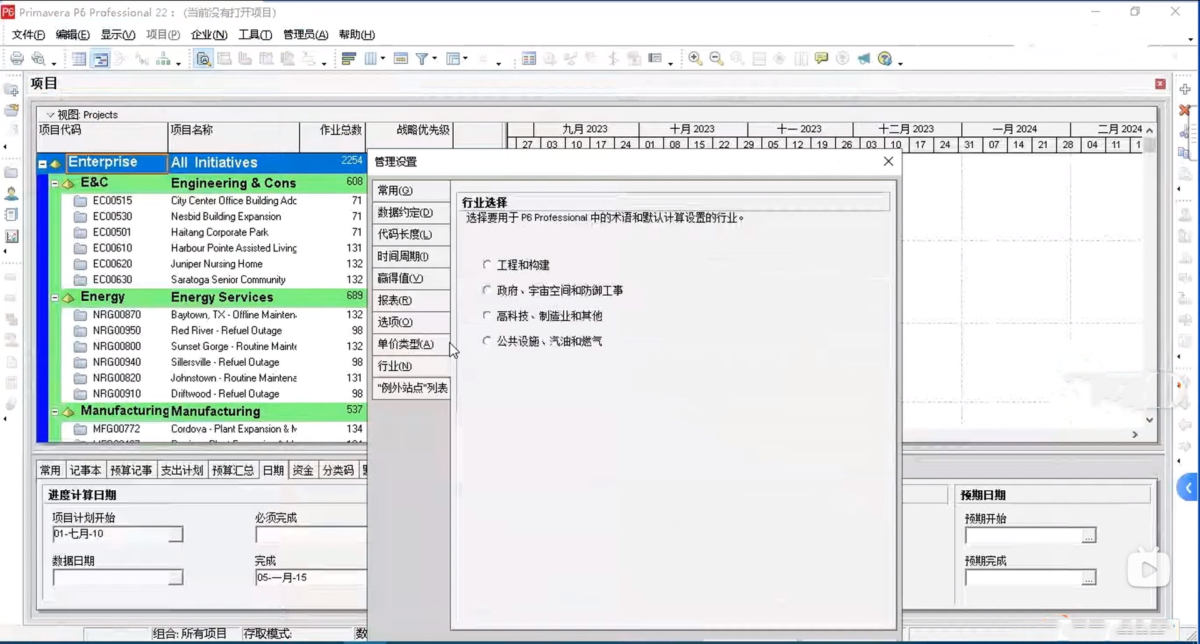The image size is (1200, 644).
Task: Open the Bars formatting icon
Action: point(349,59)
